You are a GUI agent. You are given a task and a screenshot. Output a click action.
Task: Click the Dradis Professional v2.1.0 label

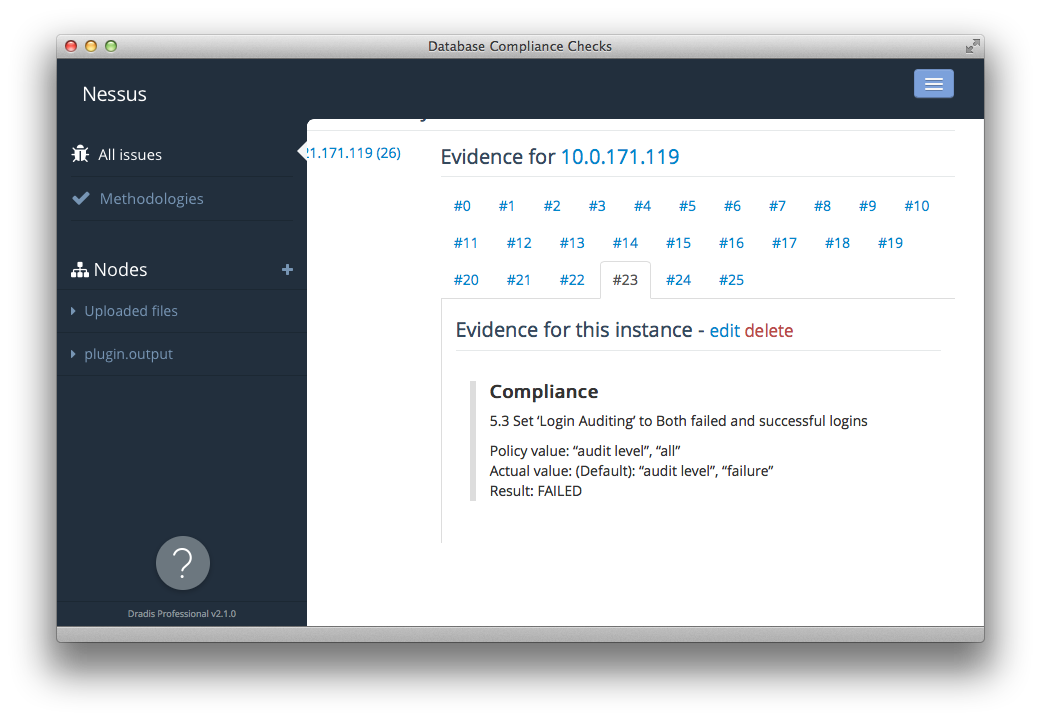click(x=182, y=613)
